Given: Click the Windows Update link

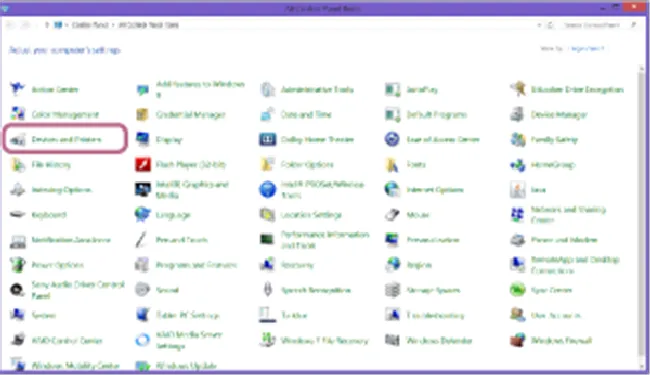Looking at the screenshot, I should (x=186, y=365).
